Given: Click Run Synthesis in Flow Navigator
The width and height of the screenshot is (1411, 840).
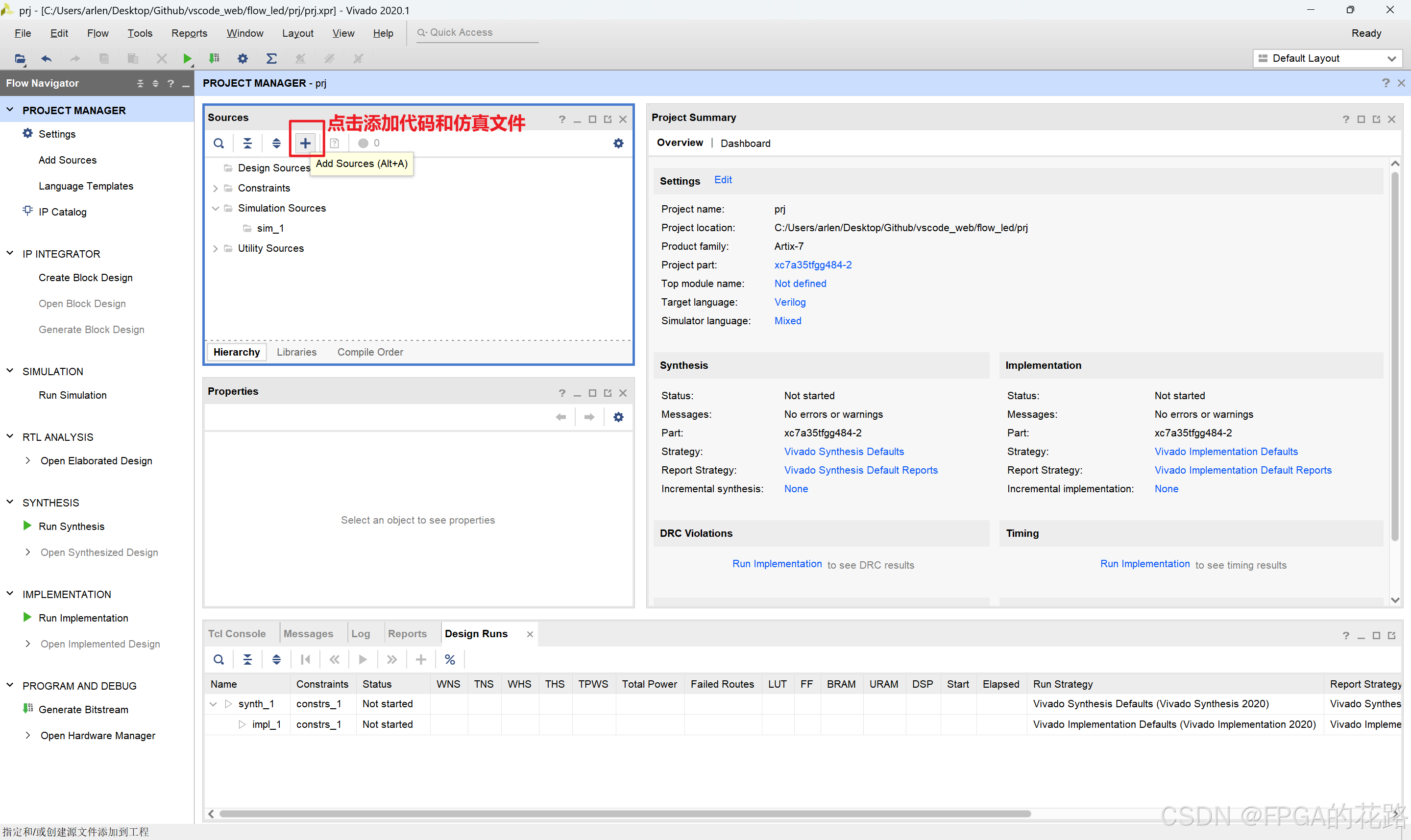Looking at the screenshot, I should 72,527.
